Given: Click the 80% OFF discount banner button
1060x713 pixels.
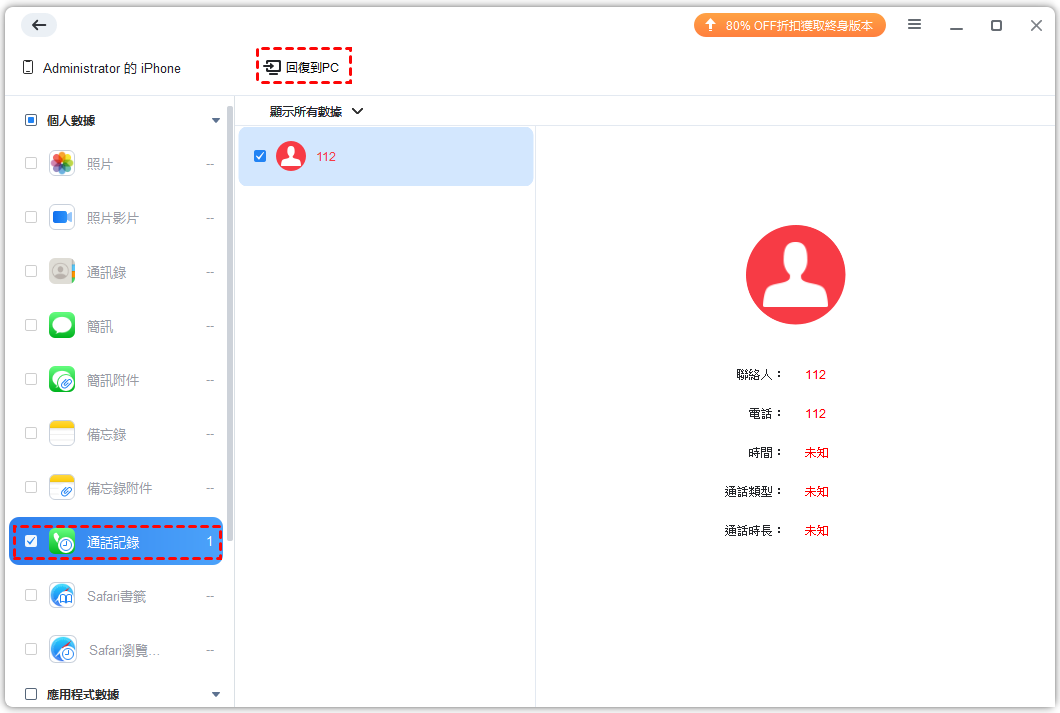Looking at the screenshot, I should [x=789, y=25].
